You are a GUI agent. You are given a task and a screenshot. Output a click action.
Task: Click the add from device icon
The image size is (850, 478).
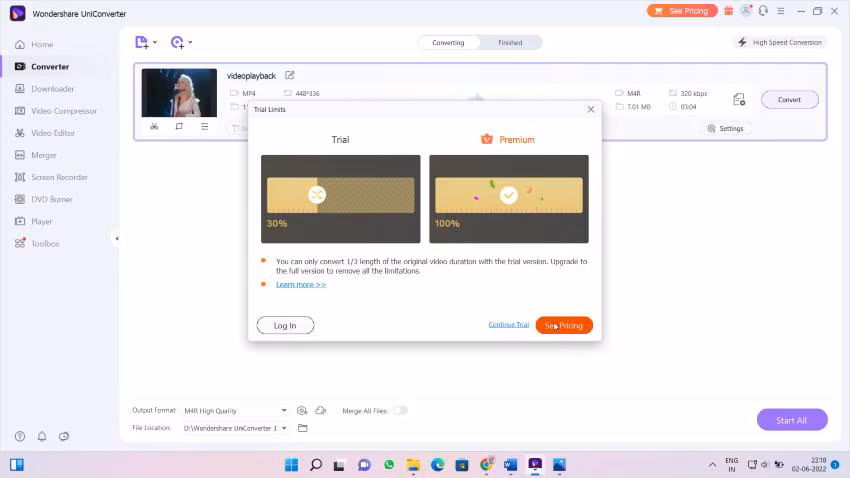point(177,42)
